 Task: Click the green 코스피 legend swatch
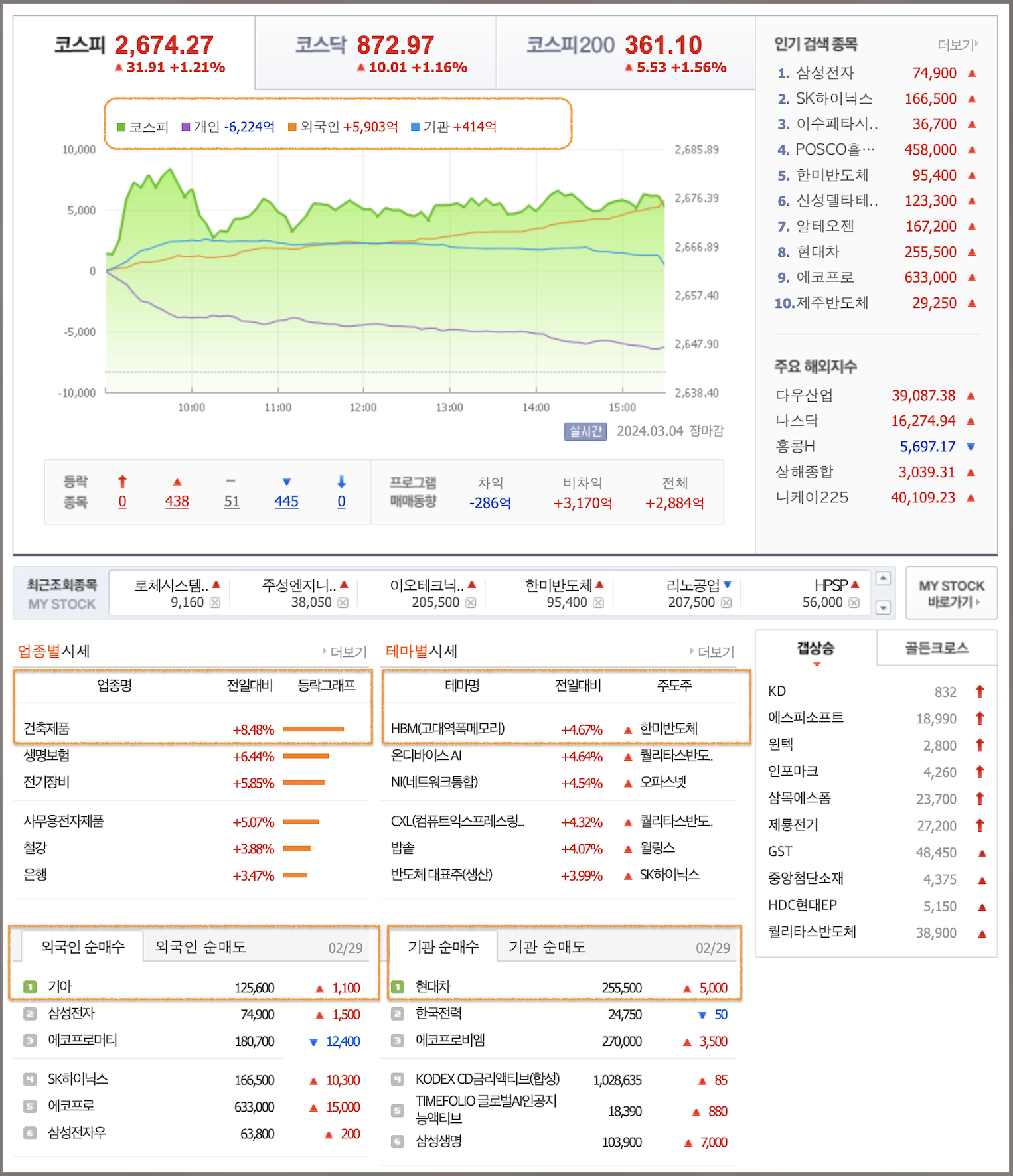click(x=121, y=127)
